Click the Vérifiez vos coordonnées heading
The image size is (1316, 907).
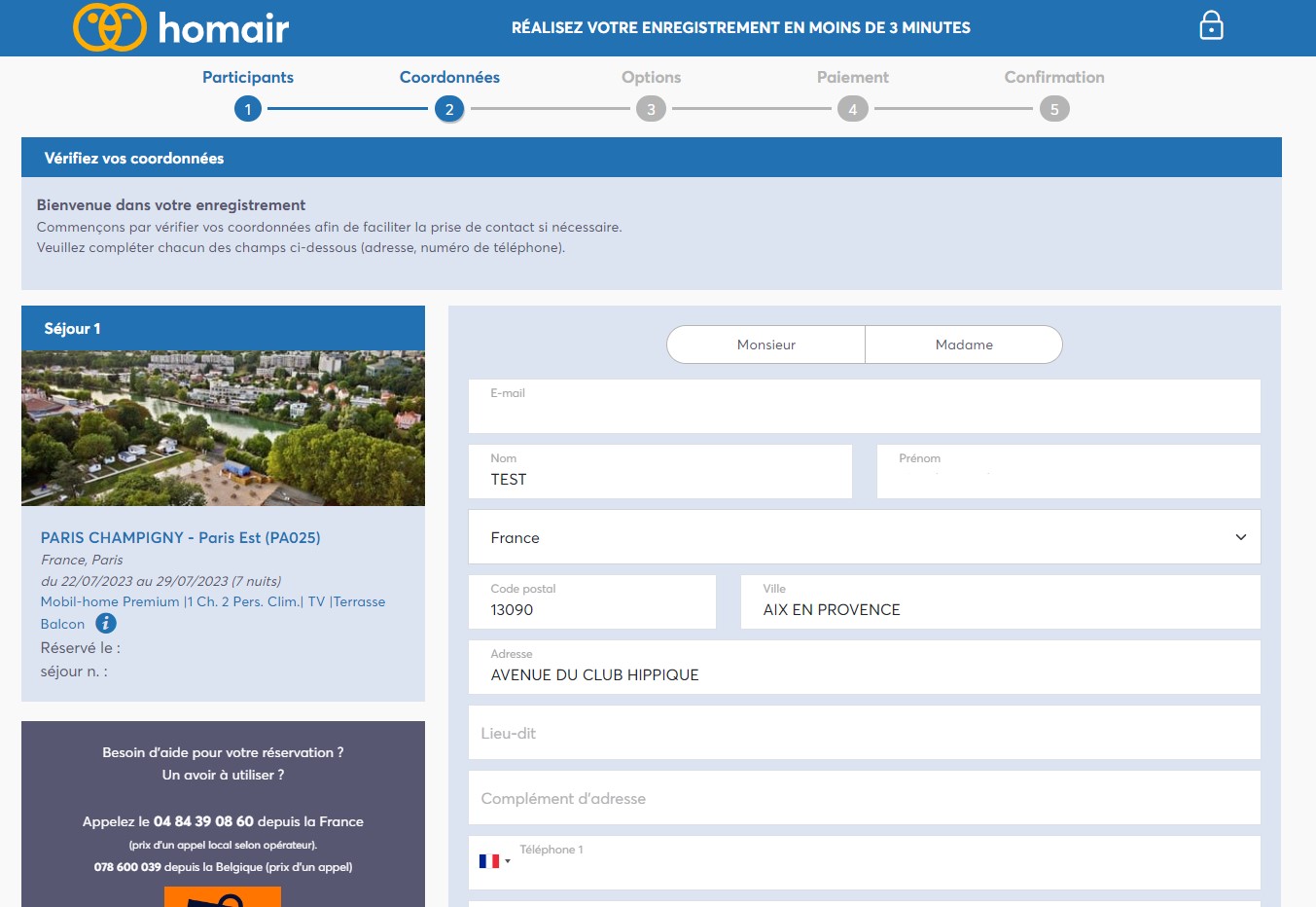[134, 158]
